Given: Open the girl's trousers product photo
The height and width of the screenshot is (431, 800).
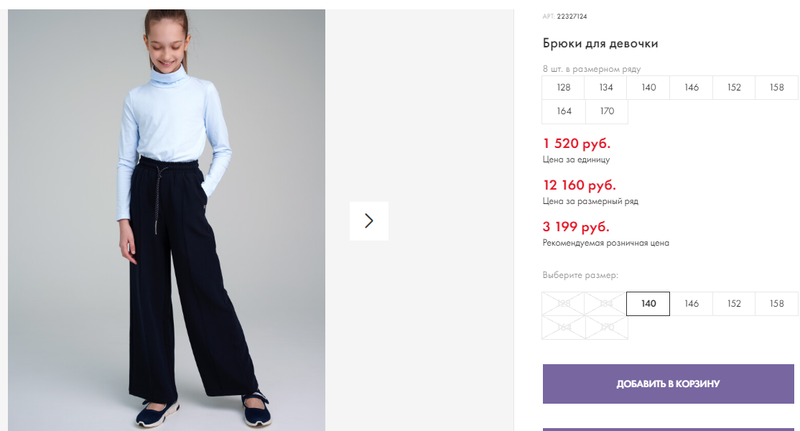Looking at the screenshot, I should [166, 220].
